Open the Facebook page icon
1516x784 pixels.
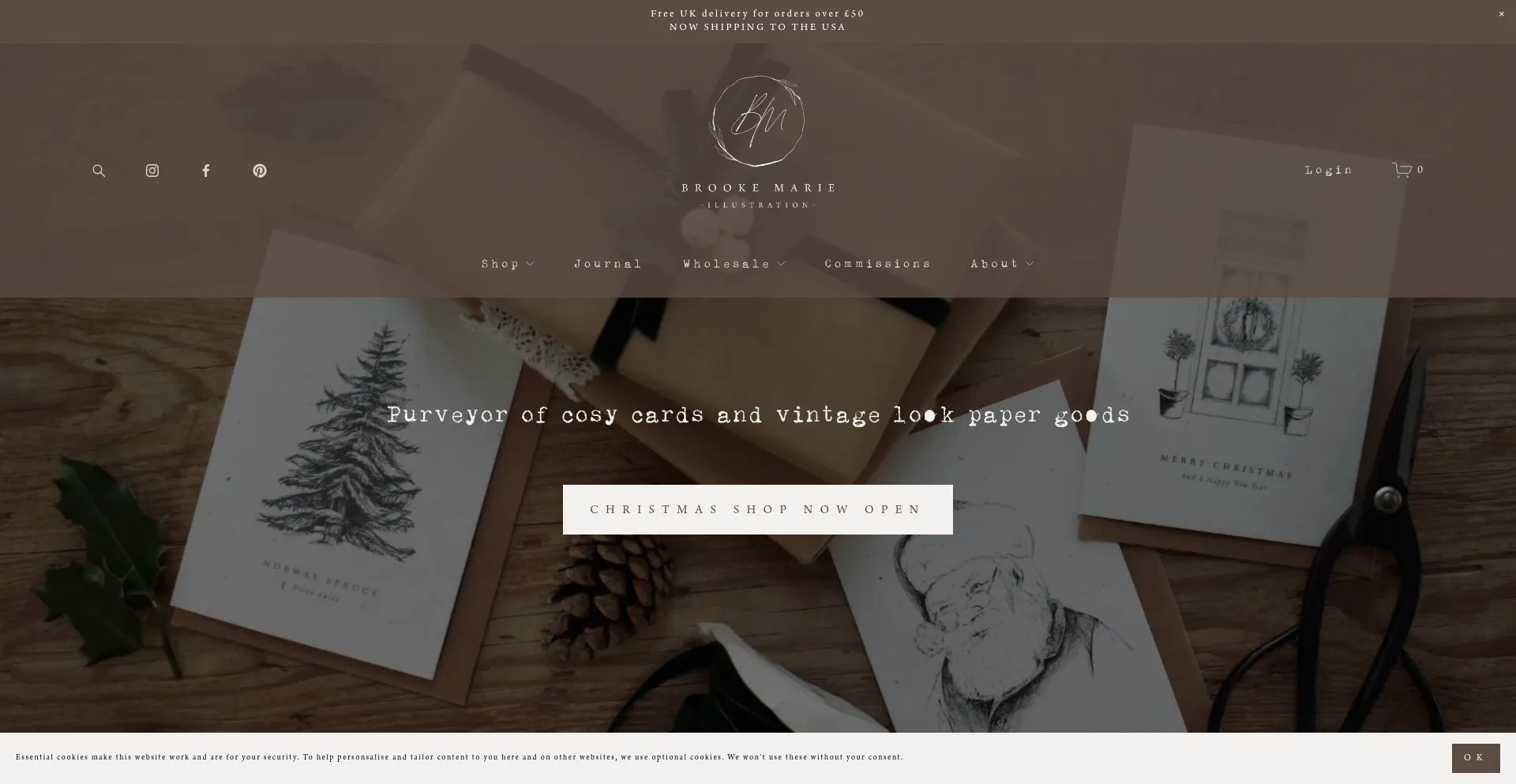click(206, 171)
